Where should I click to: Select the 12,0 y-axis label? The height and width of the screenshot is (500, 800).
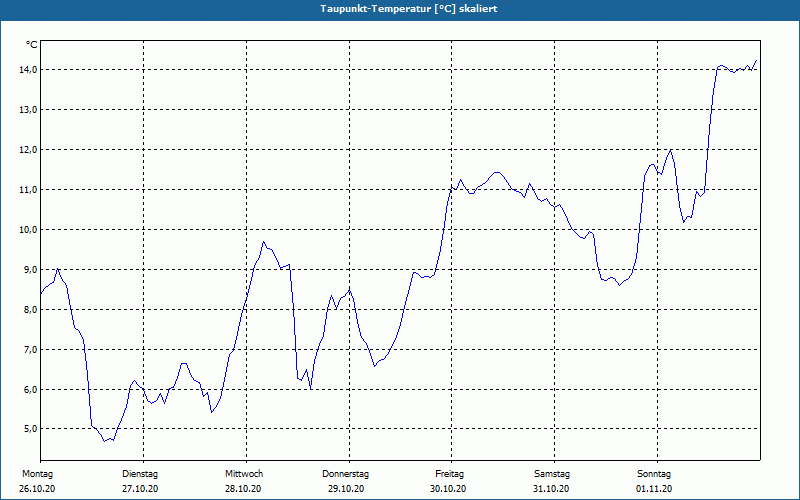(x=28, y=149)
